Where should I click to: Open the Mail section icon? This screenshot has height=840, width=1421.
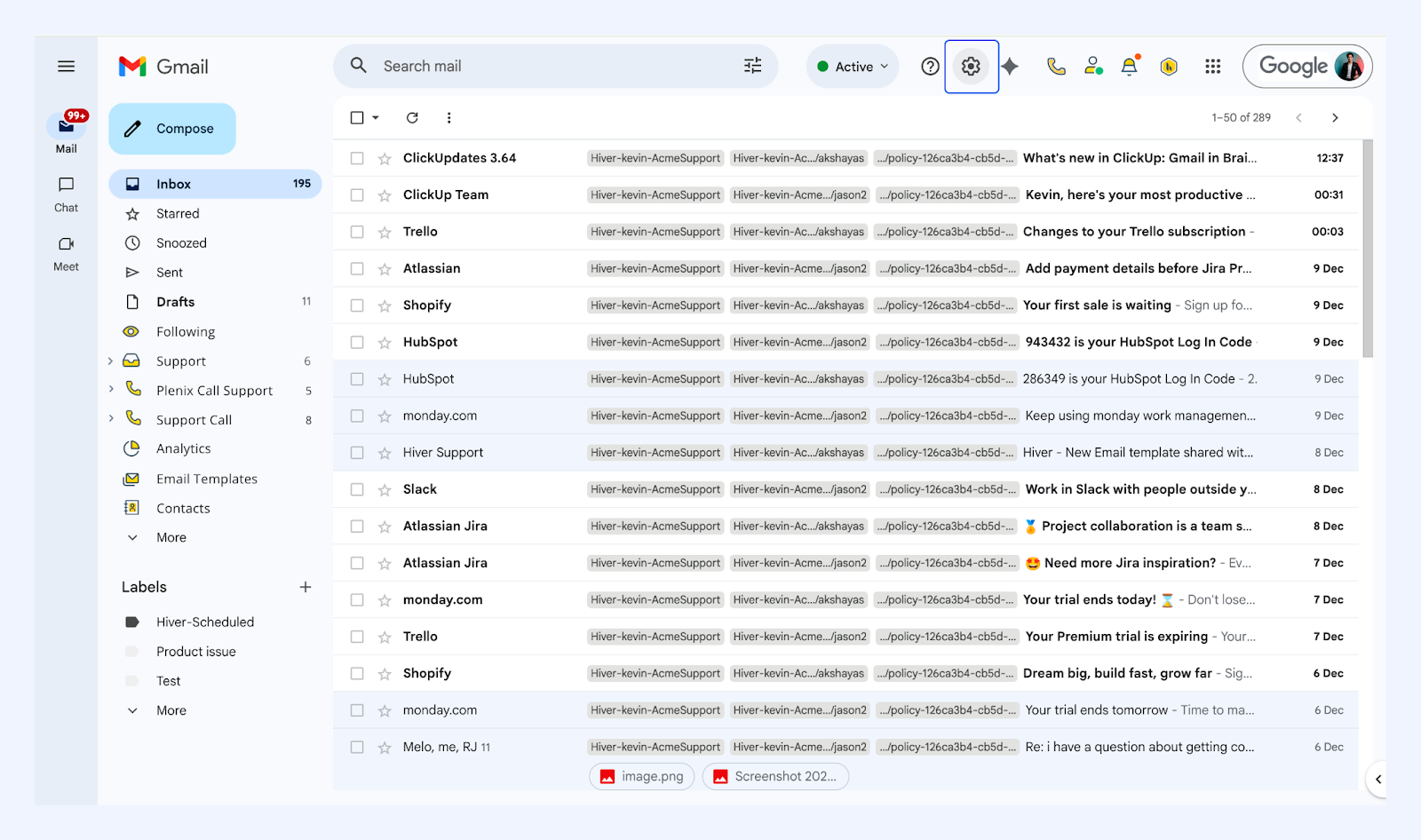tap(67, 126)
